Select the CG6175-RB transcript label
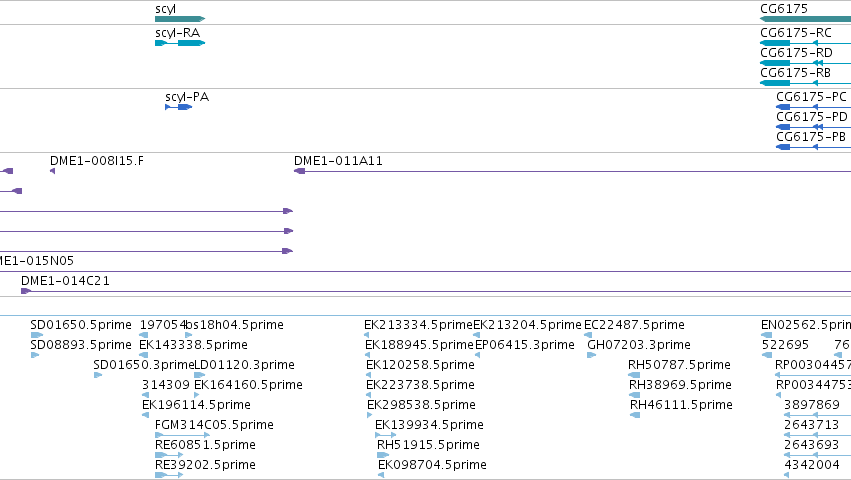This screenshot has width=851, height=480. click(x=795, y=73)
